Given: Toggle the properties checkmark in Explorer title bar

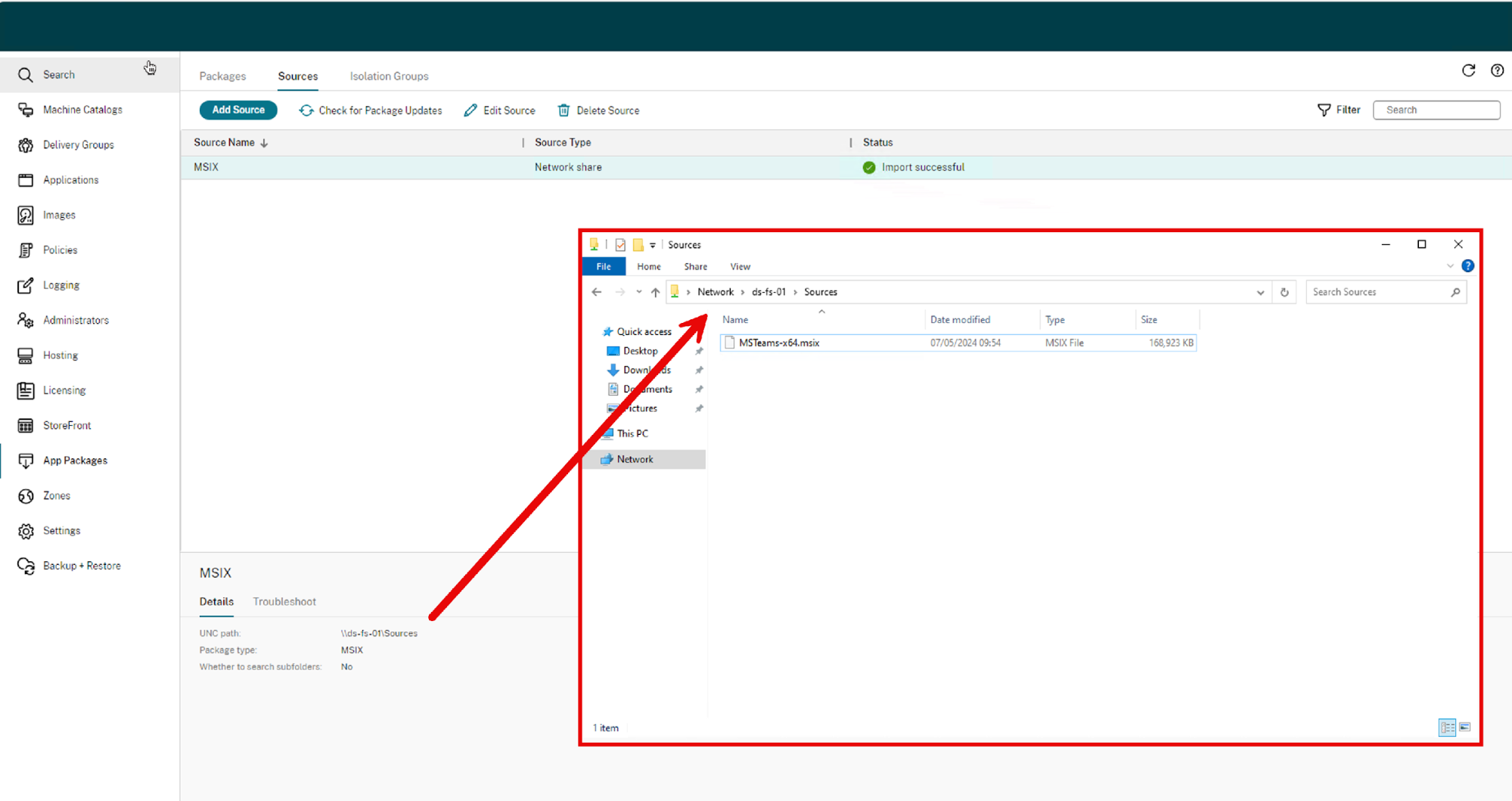Looking at the screenshot, I should coord(620,245).
